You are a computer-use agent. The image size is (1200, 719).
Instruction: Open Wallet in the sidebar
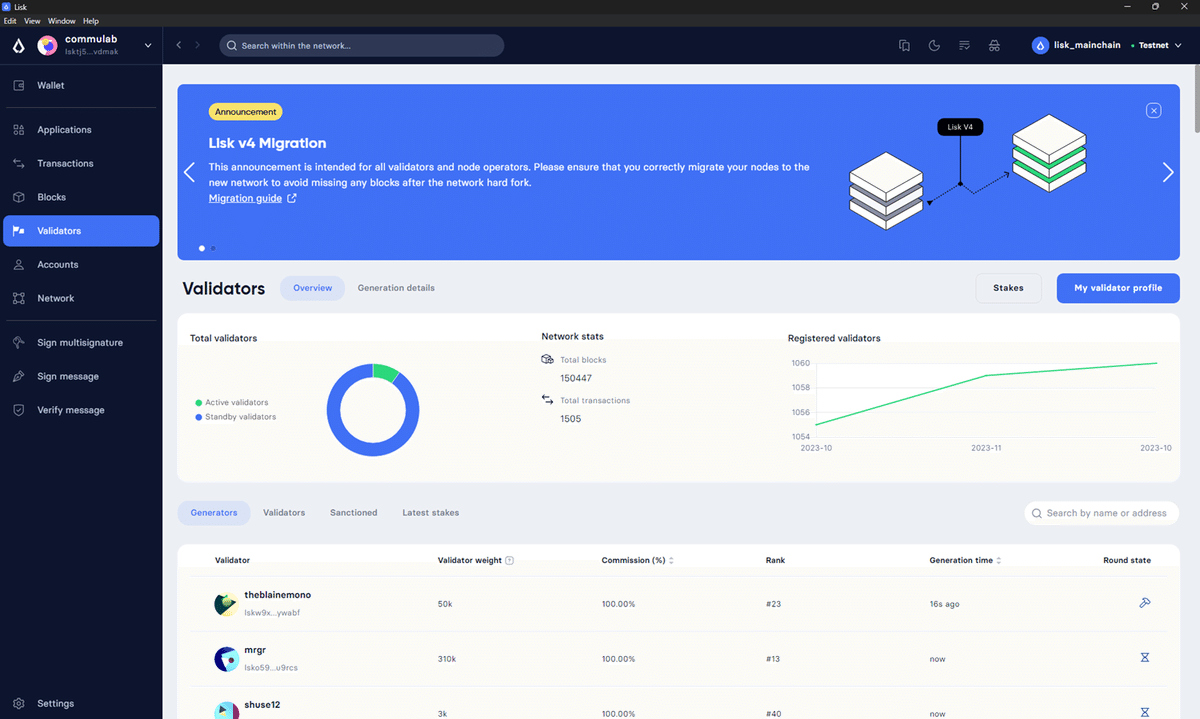(81, 85)
